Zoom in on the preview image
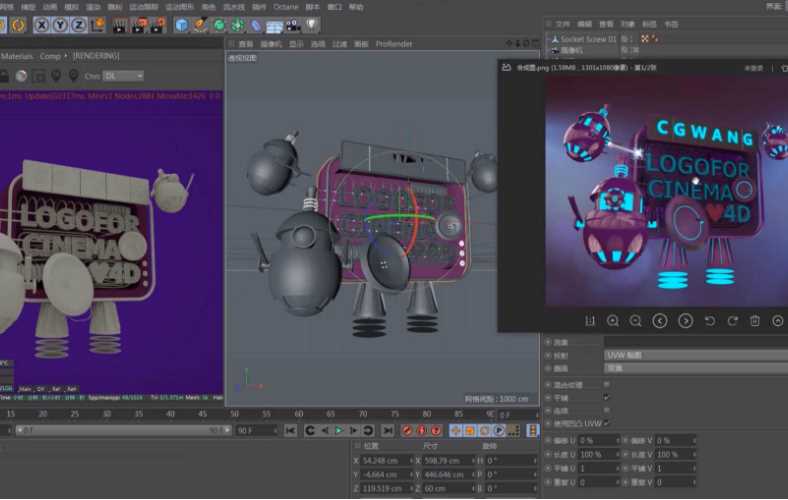The width and height of the screenshot is (788, 500). (613, 321)
